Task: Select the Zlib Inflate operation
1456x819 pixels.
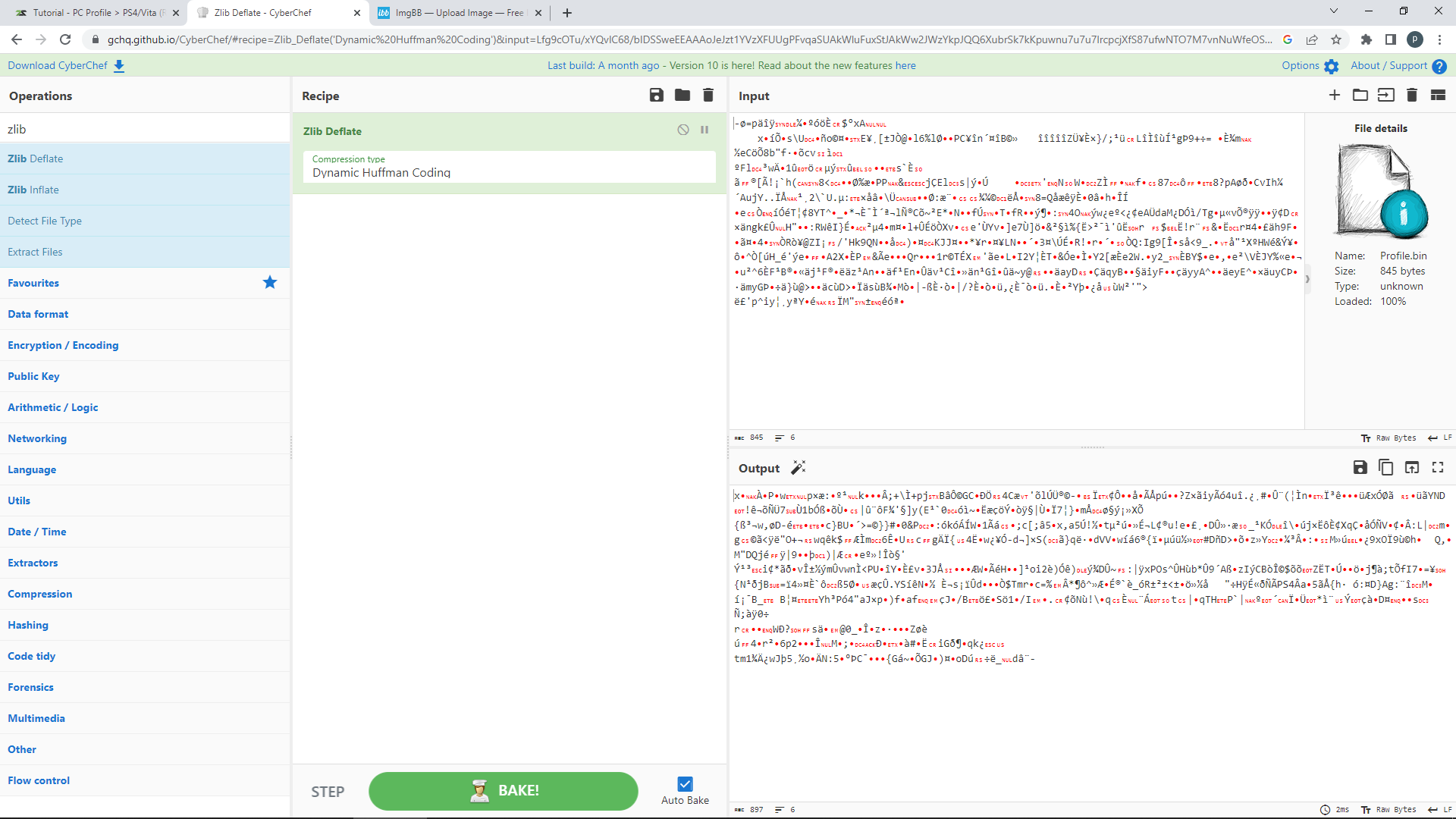Action: [145, 190]
